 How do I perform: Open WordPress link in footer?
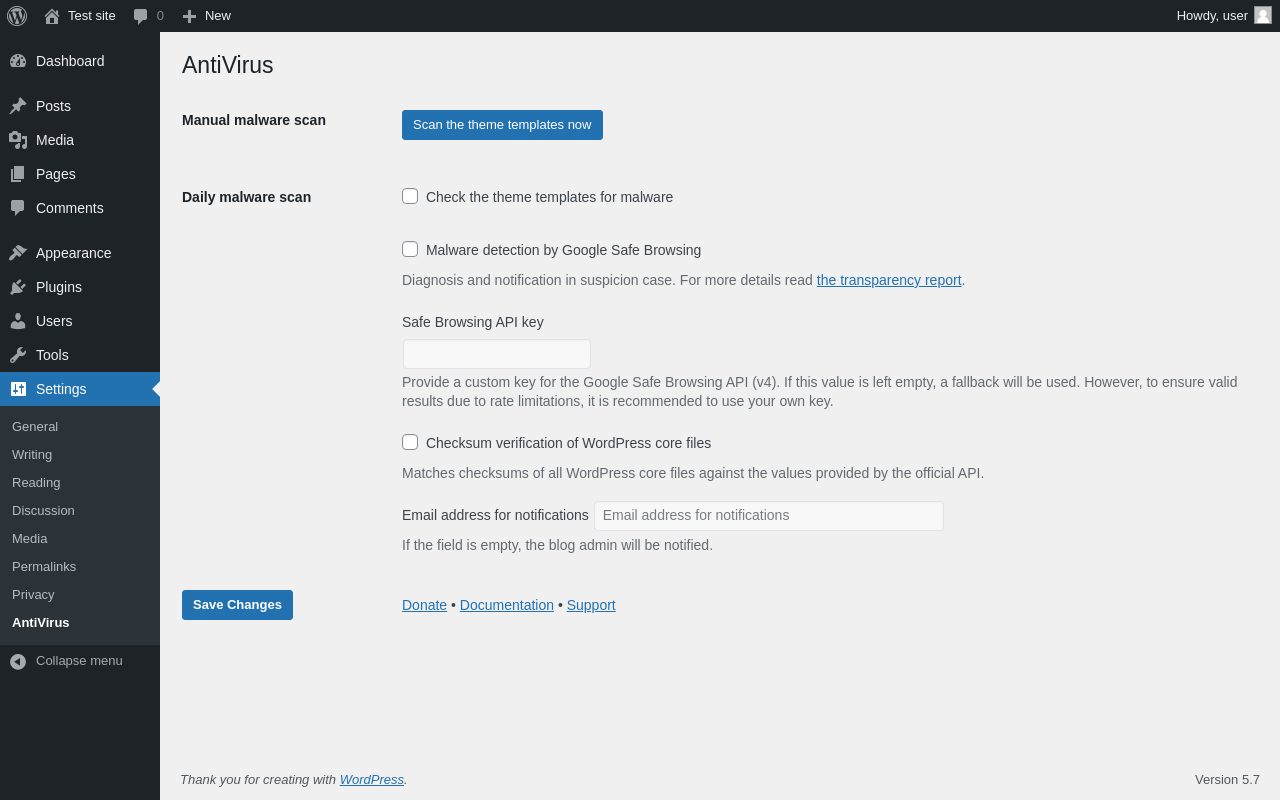tap(372, 779)
